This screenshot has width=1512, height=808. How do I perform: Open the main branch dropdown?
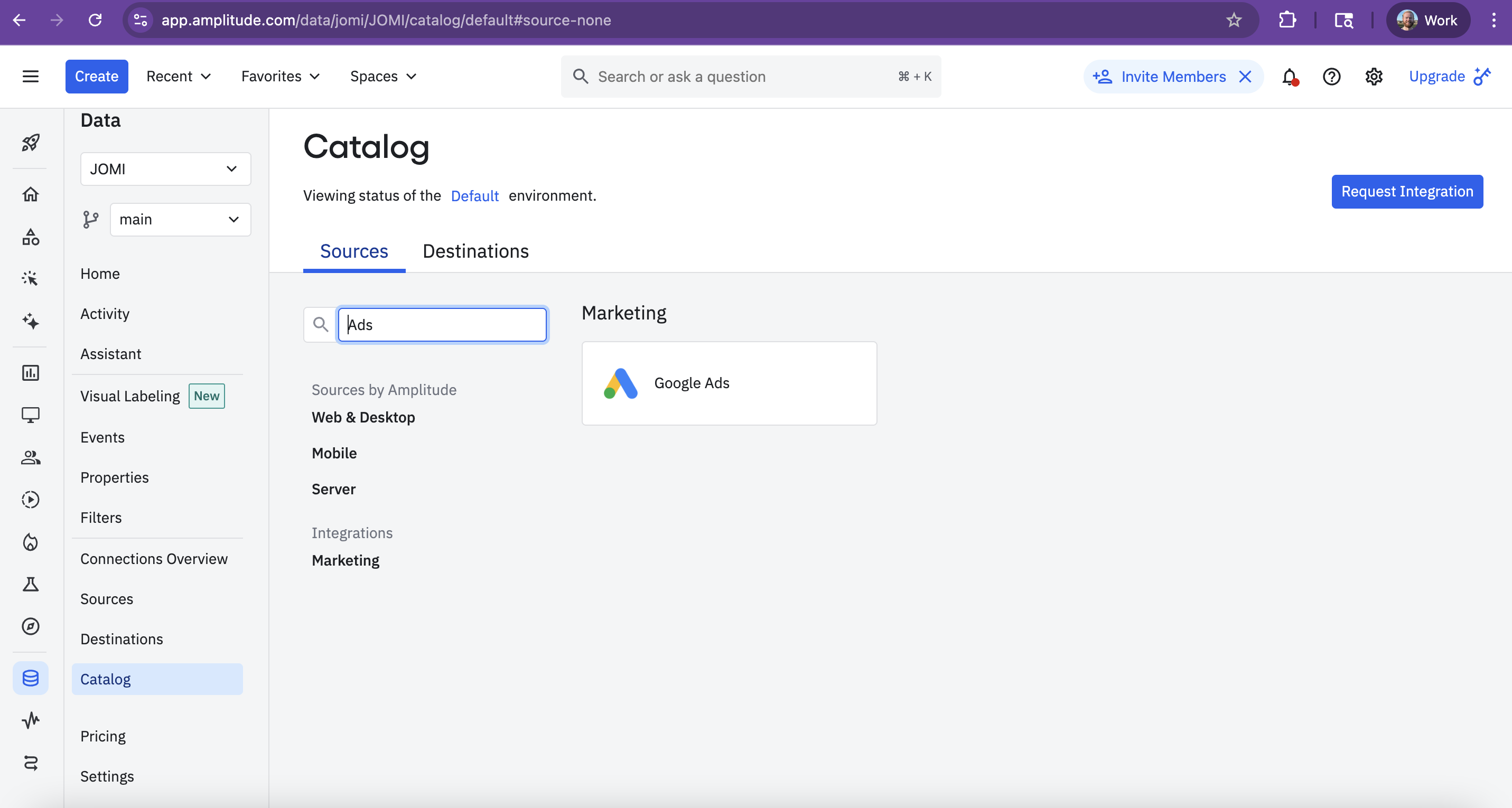pos(180,220)
